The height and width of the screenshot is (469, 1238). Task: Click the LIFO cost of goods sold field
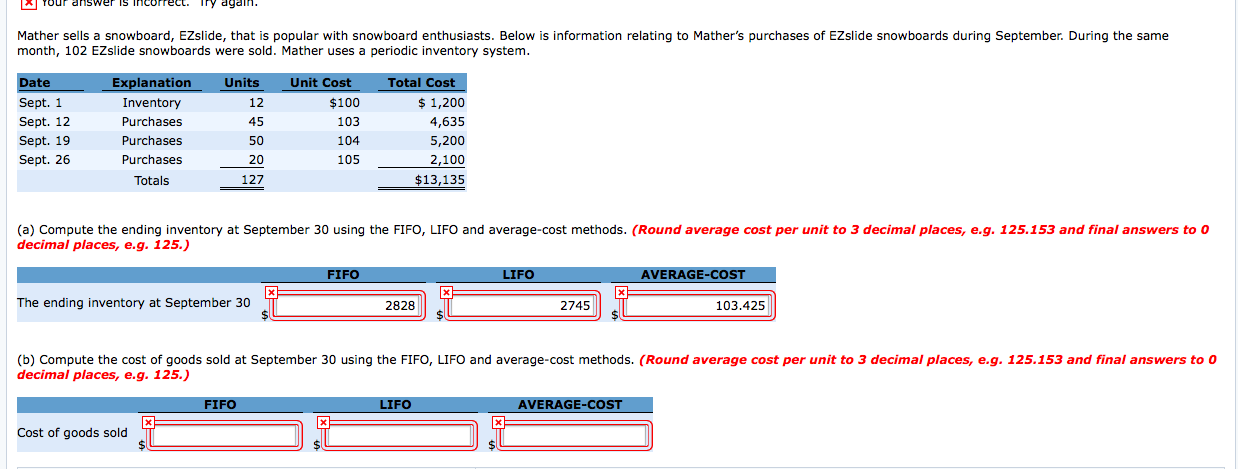(402, 435)
